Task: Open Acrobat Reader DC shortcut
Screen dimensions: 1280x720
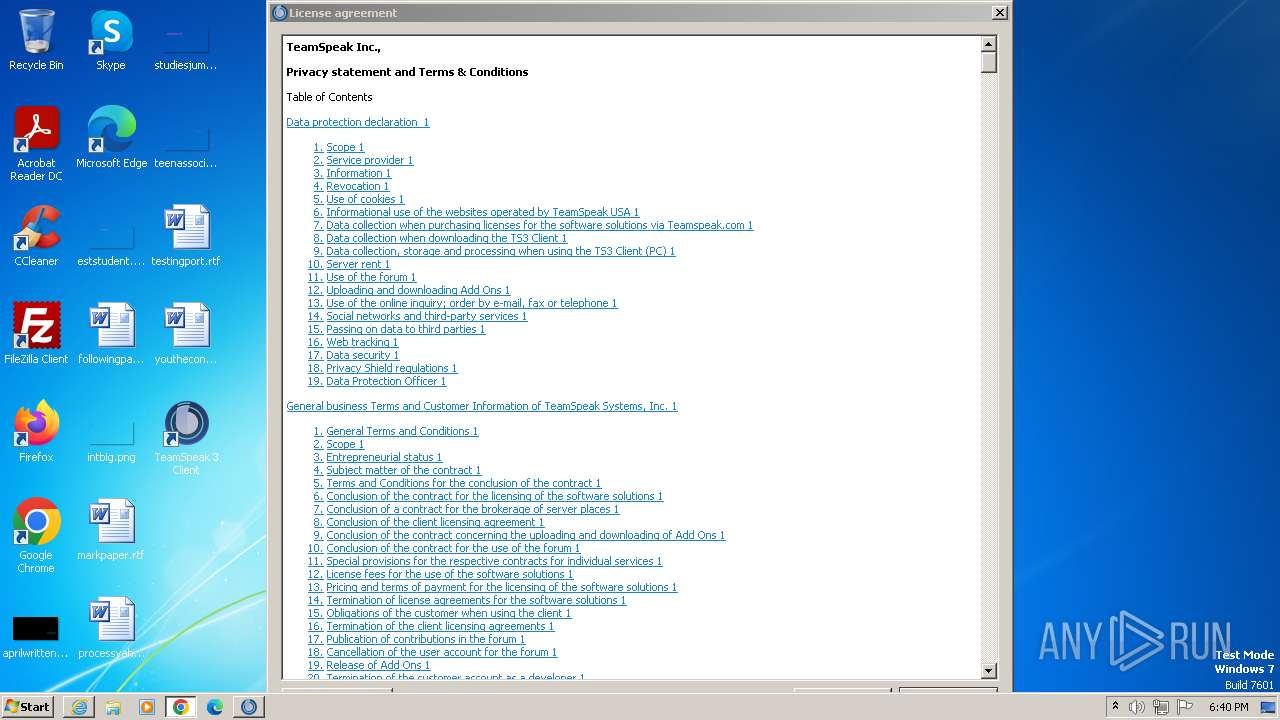Action: pyautogui.click(x=36, y=144)
